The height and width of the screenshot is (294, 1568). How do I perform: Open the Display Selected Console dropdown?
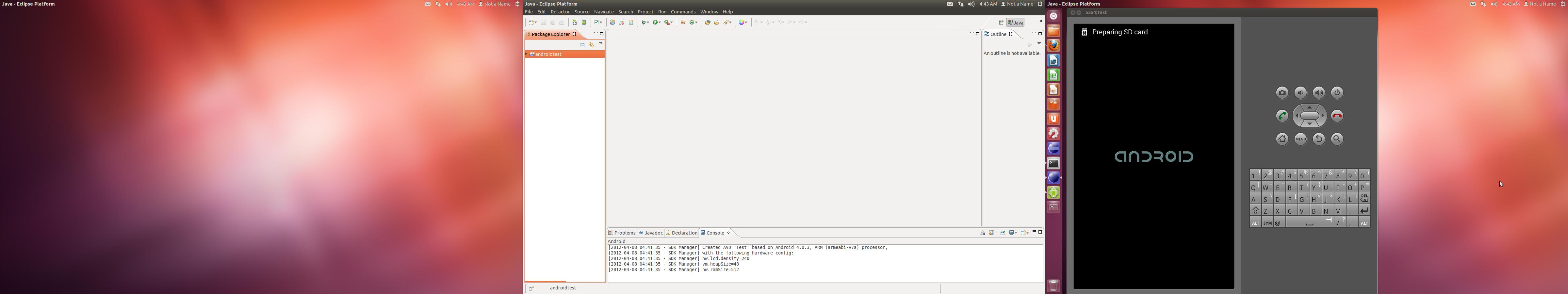[x=1016, y=233]
